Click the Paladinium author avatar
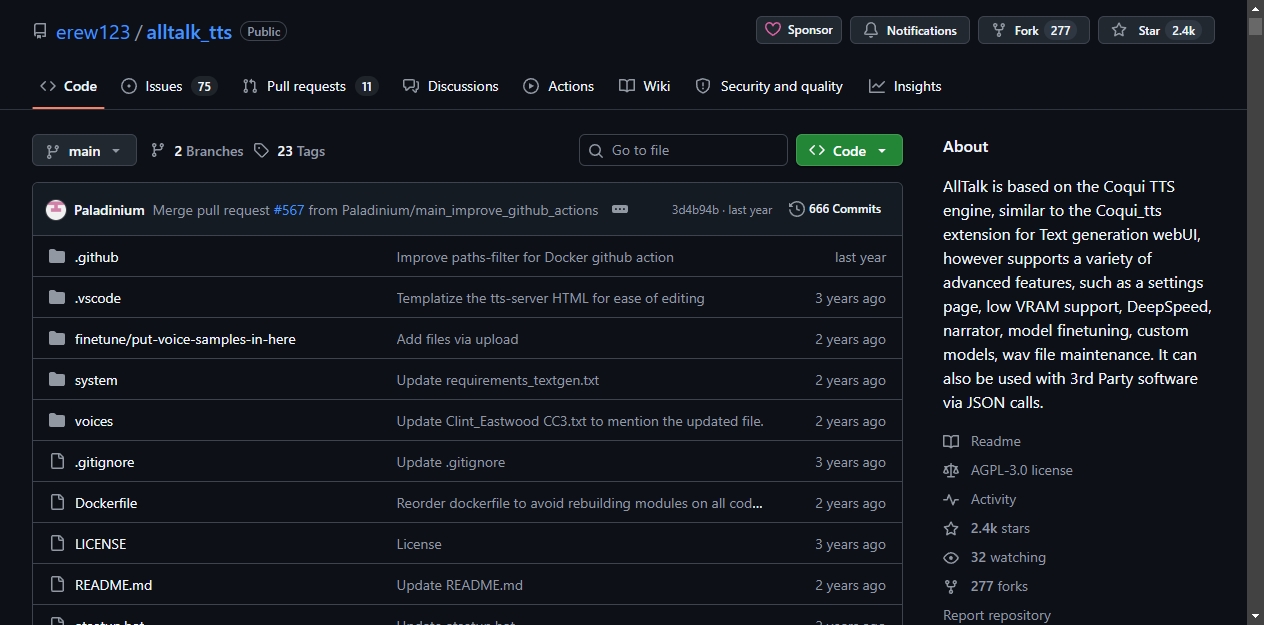Image resolution: width=1264 pixels, height=625 pixels. pos(56,210)
